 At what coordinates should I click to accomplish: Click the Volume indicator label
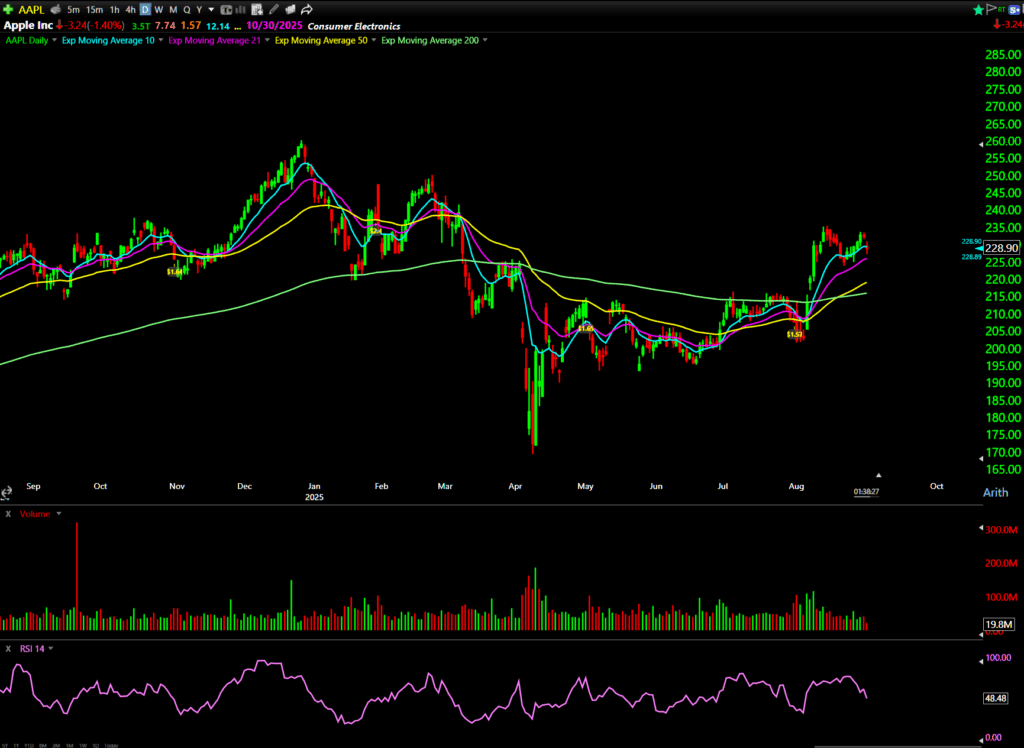[35, 514]
